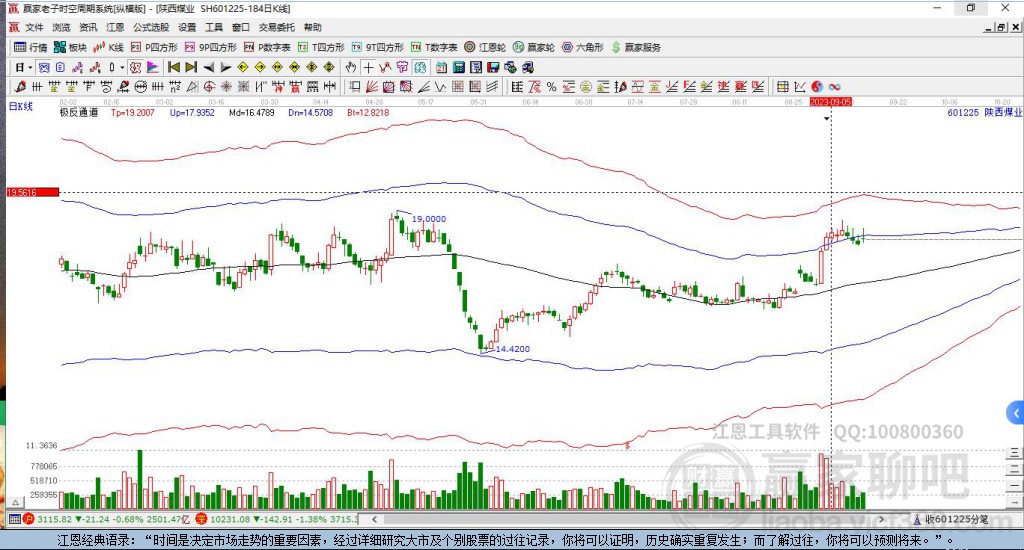Click the yin-yang icon
Screen dimensions: 1024x550
click(x=817, y=86)
